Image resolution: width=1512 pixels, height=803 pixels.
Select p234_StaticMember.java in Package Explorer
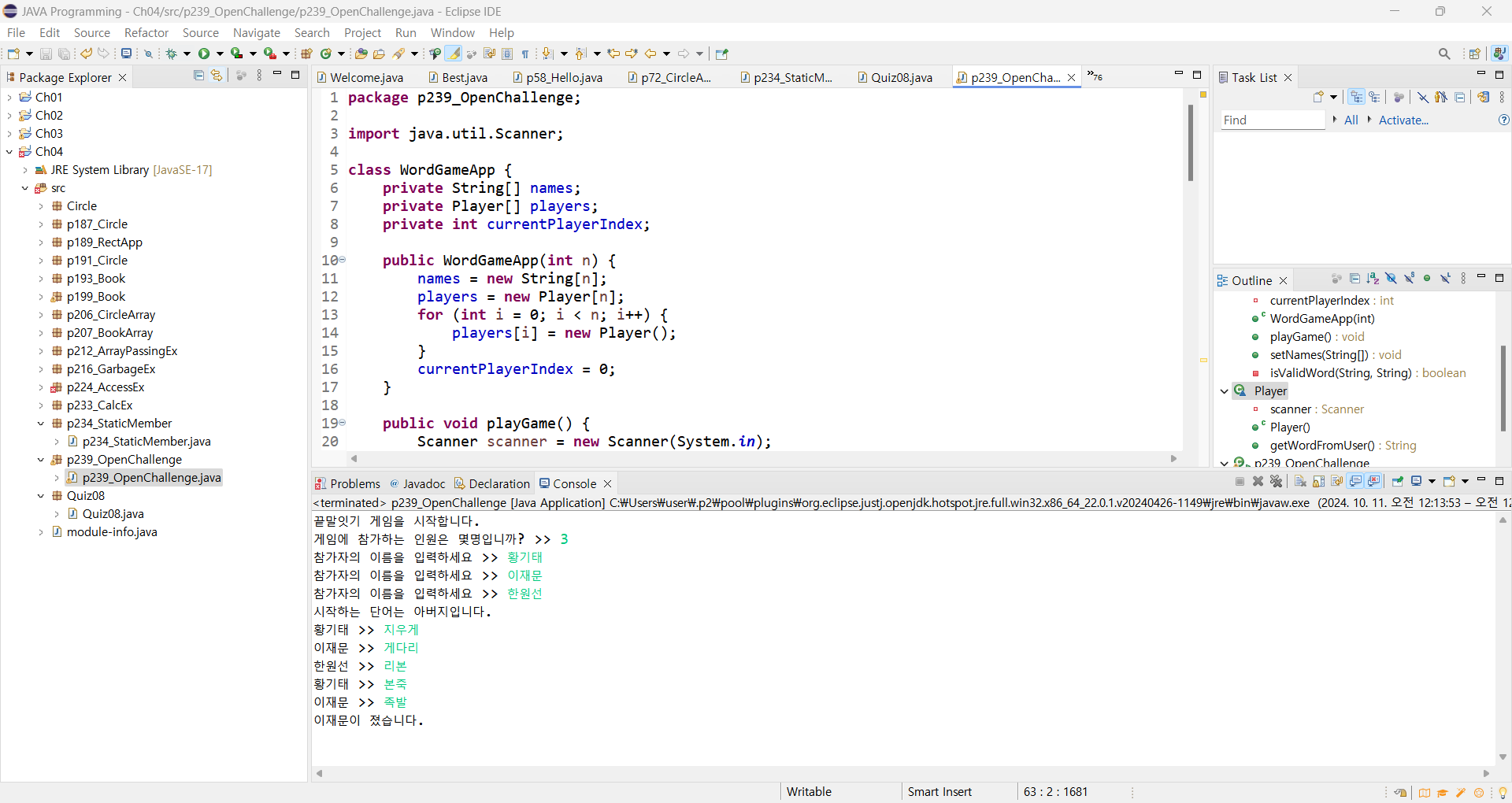click(x=146, y=442)
